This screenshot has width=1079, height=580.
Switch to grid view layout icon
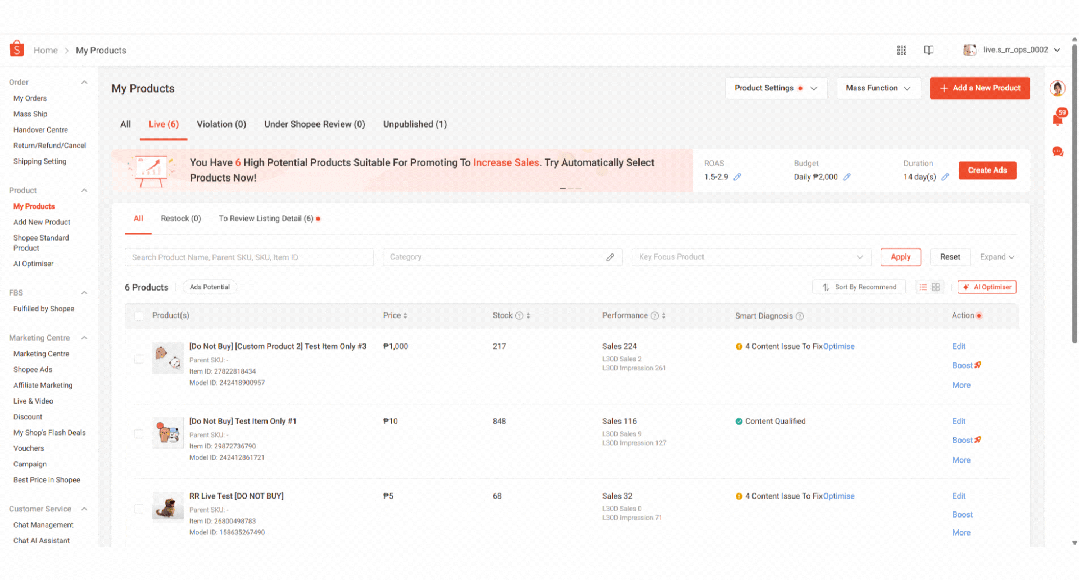coord(937,287)
